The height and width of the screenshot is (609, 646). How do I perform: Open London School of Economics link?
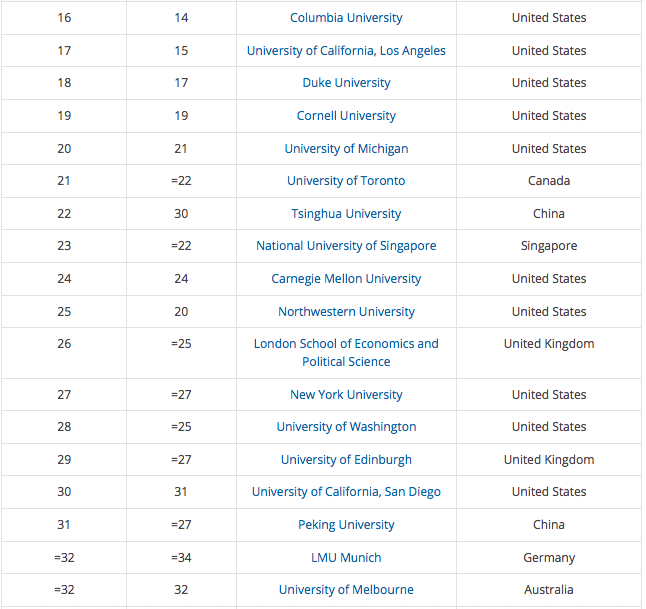click(x=346, y=344)
